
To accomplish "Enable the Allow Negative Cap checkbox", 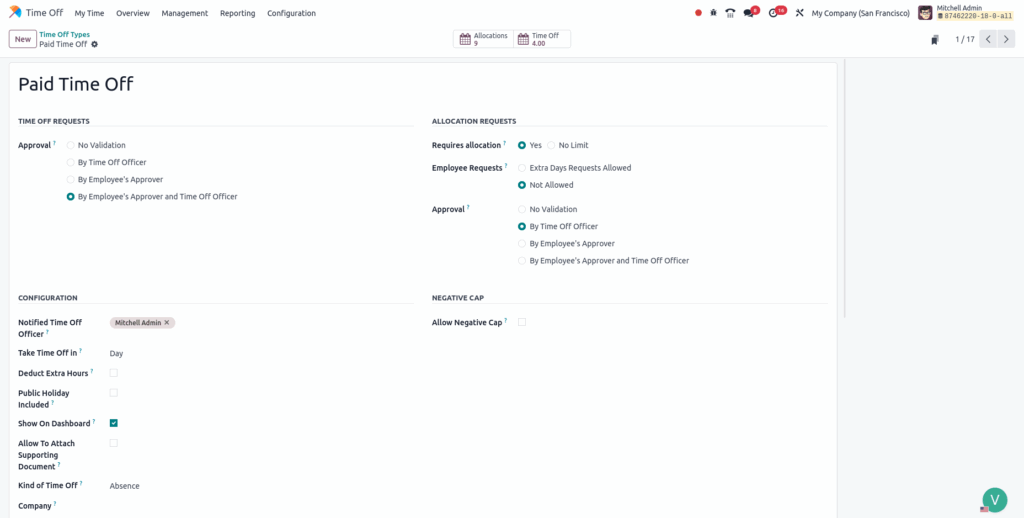I will [522, 322].
